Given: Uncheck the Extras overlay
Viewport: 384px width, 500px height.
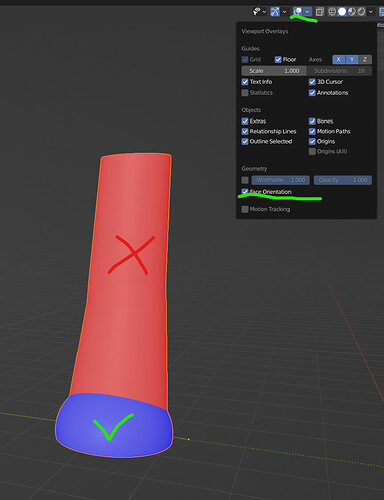Looking at the screenshot, I should coord(245,121).
